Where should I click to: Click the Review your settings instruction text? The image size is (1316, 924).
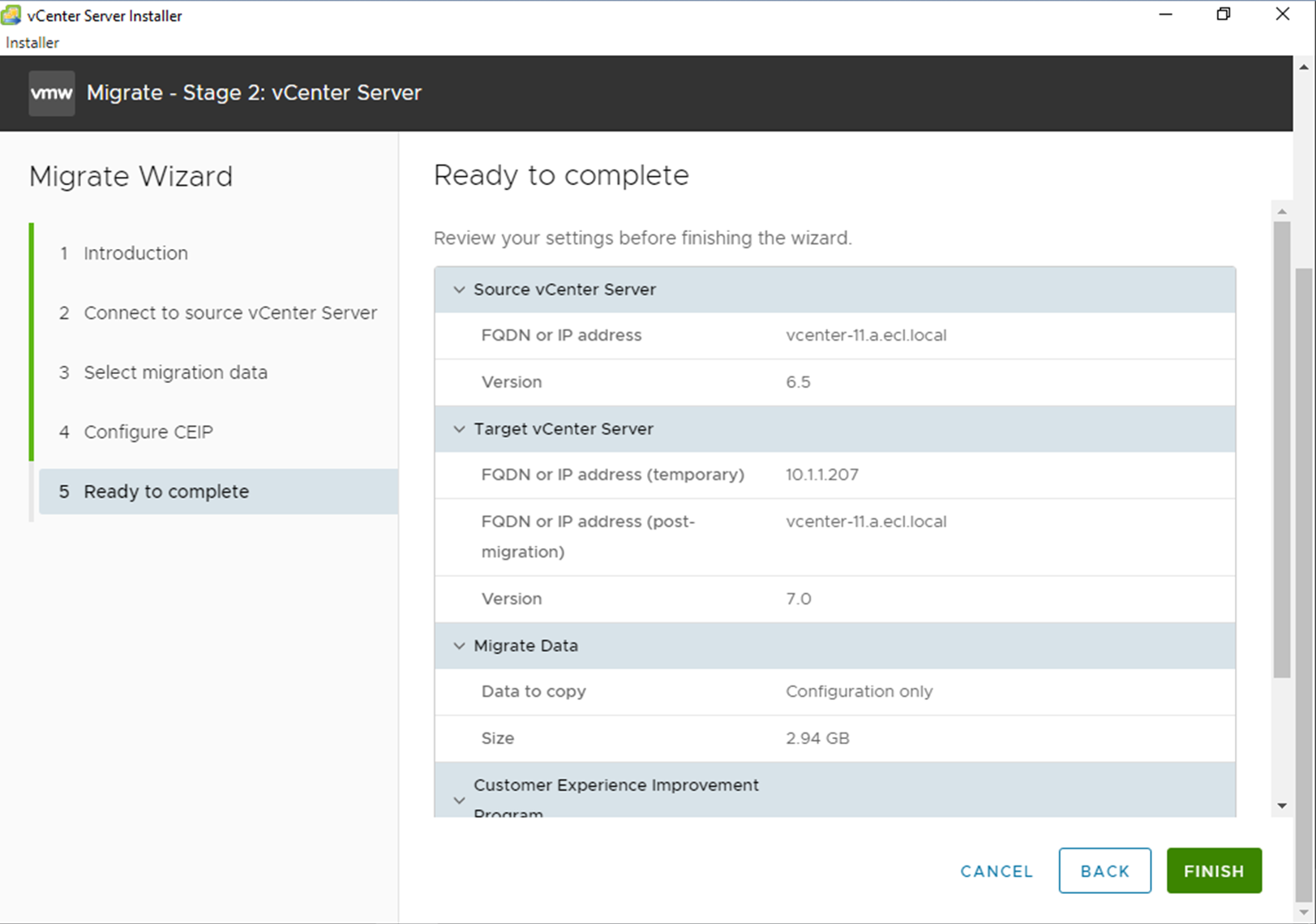[x=643, y=239]
